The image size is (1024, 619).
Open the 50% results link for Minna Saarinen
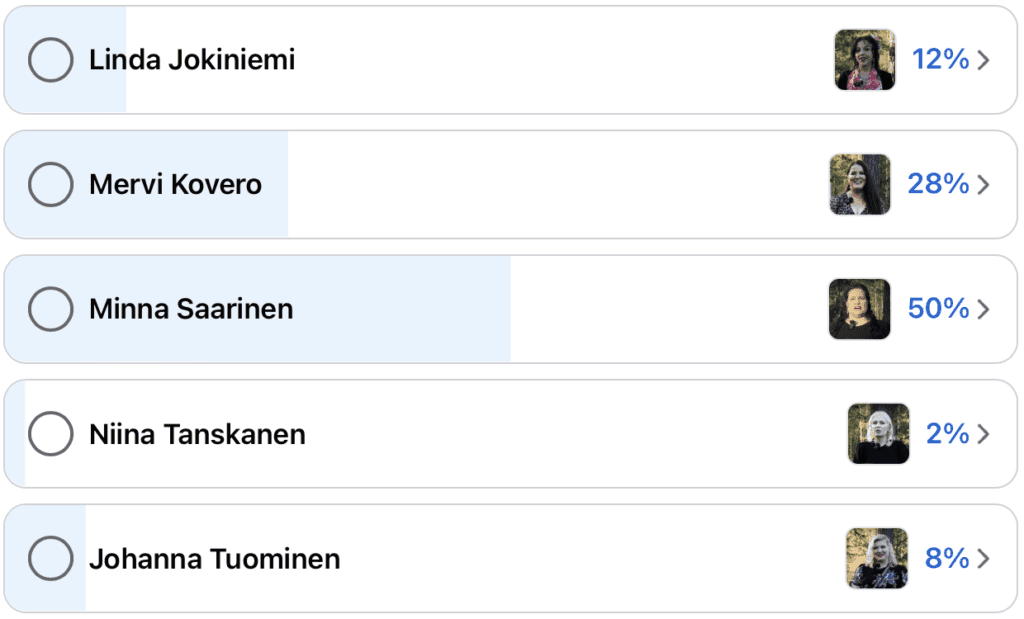940,309
